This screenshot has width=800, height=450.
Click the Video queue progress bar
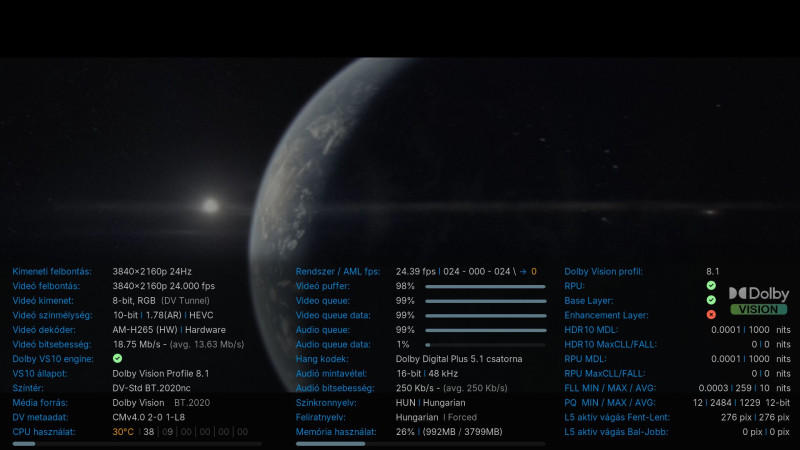(x=485, y=301)
